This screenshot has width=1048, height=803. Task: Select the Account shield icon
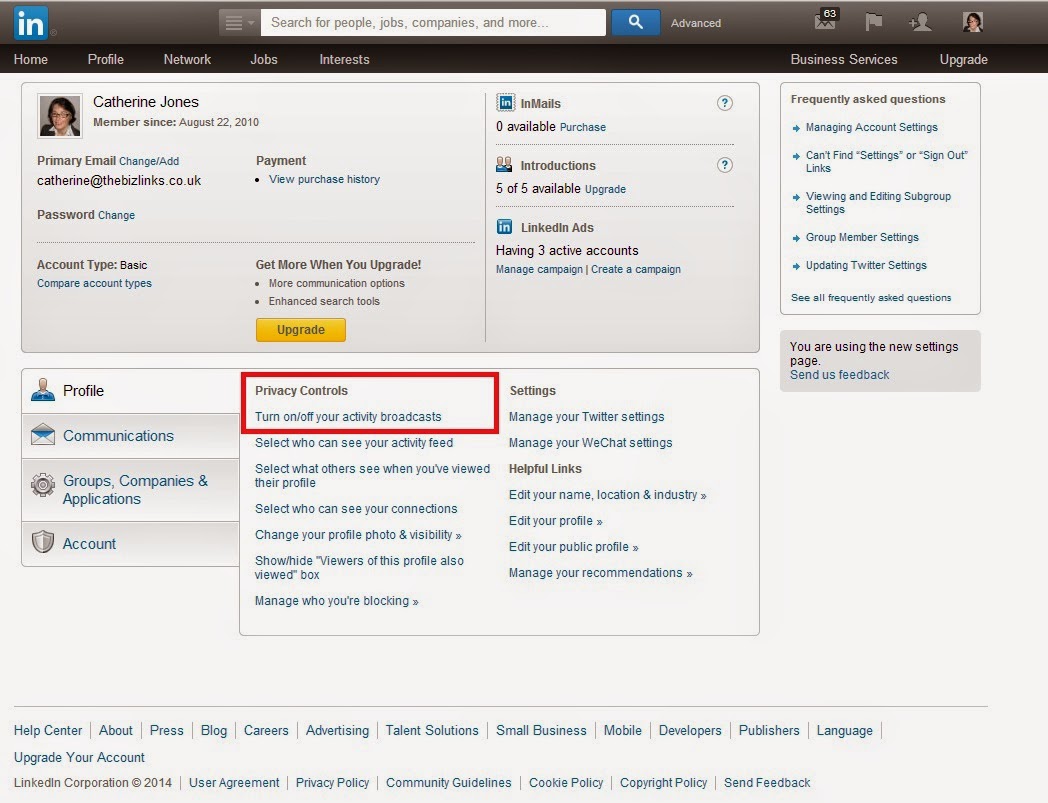point(42,543)
